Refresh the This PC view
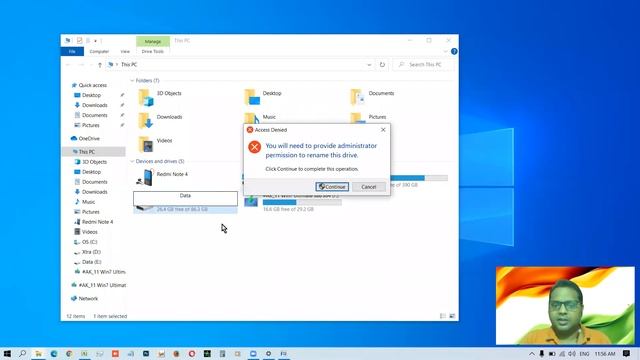 pos(382,64)
